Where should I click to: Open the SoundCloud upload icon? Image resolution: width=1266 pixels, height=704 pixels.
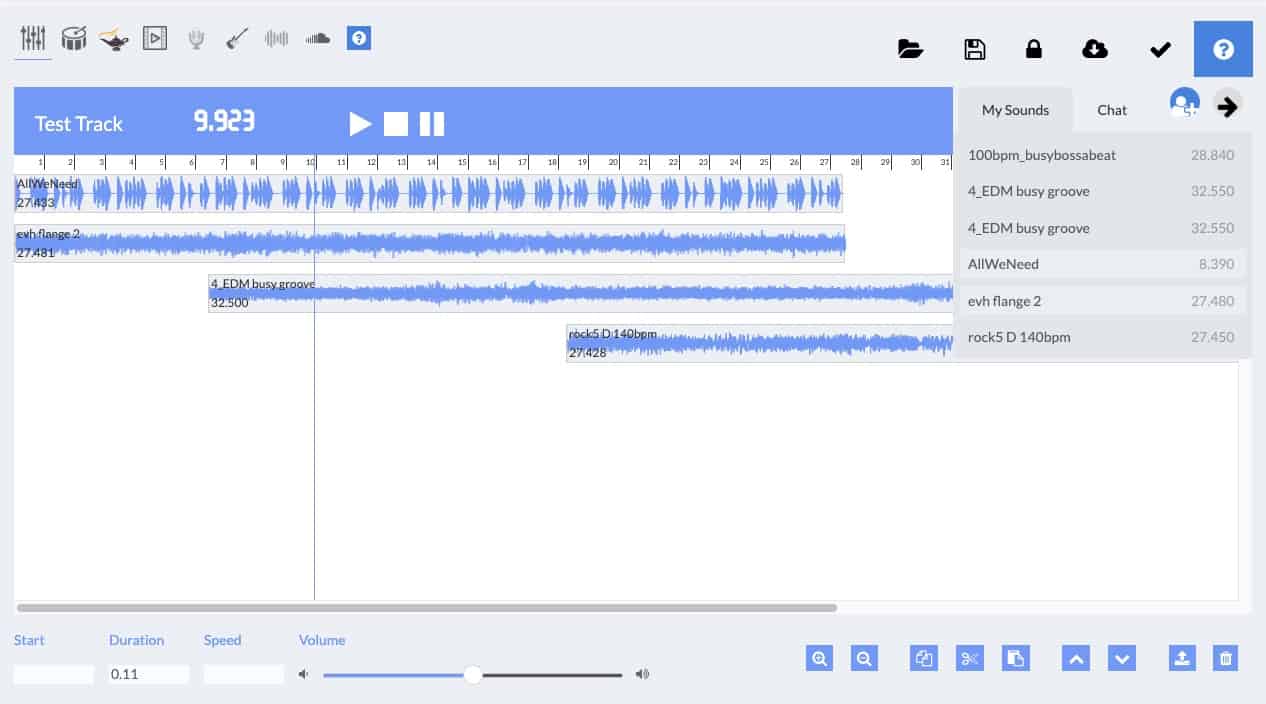318,38
